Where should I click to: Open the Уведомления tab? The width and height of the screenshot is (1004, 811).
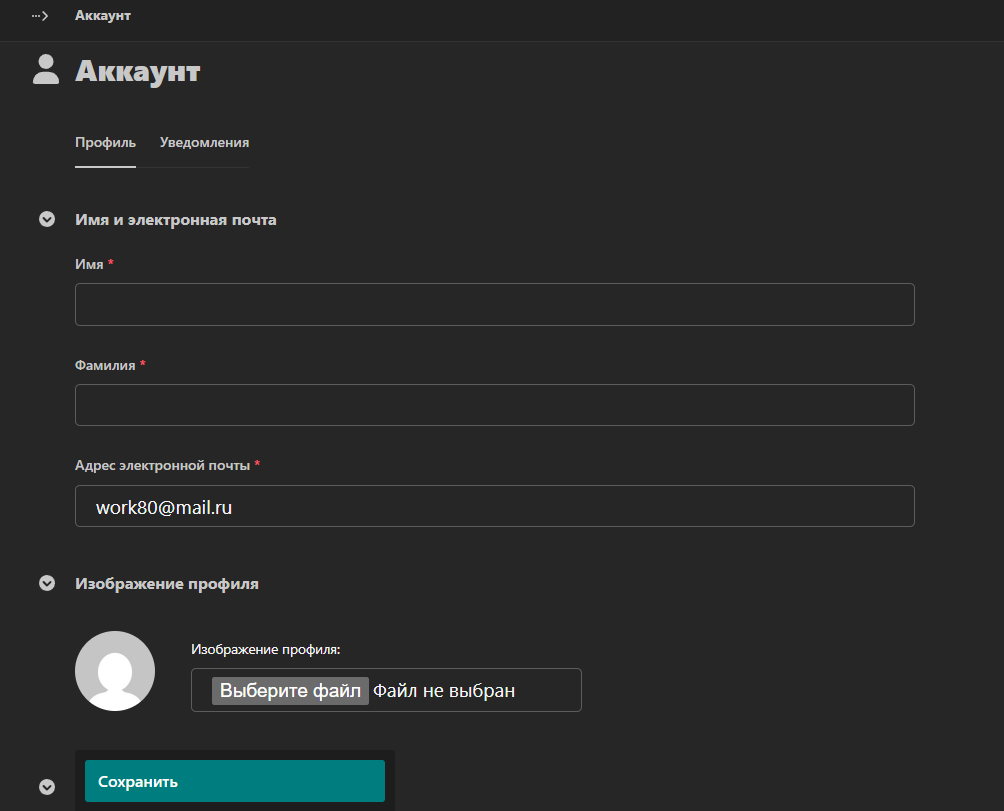click(x=204, y=143)
